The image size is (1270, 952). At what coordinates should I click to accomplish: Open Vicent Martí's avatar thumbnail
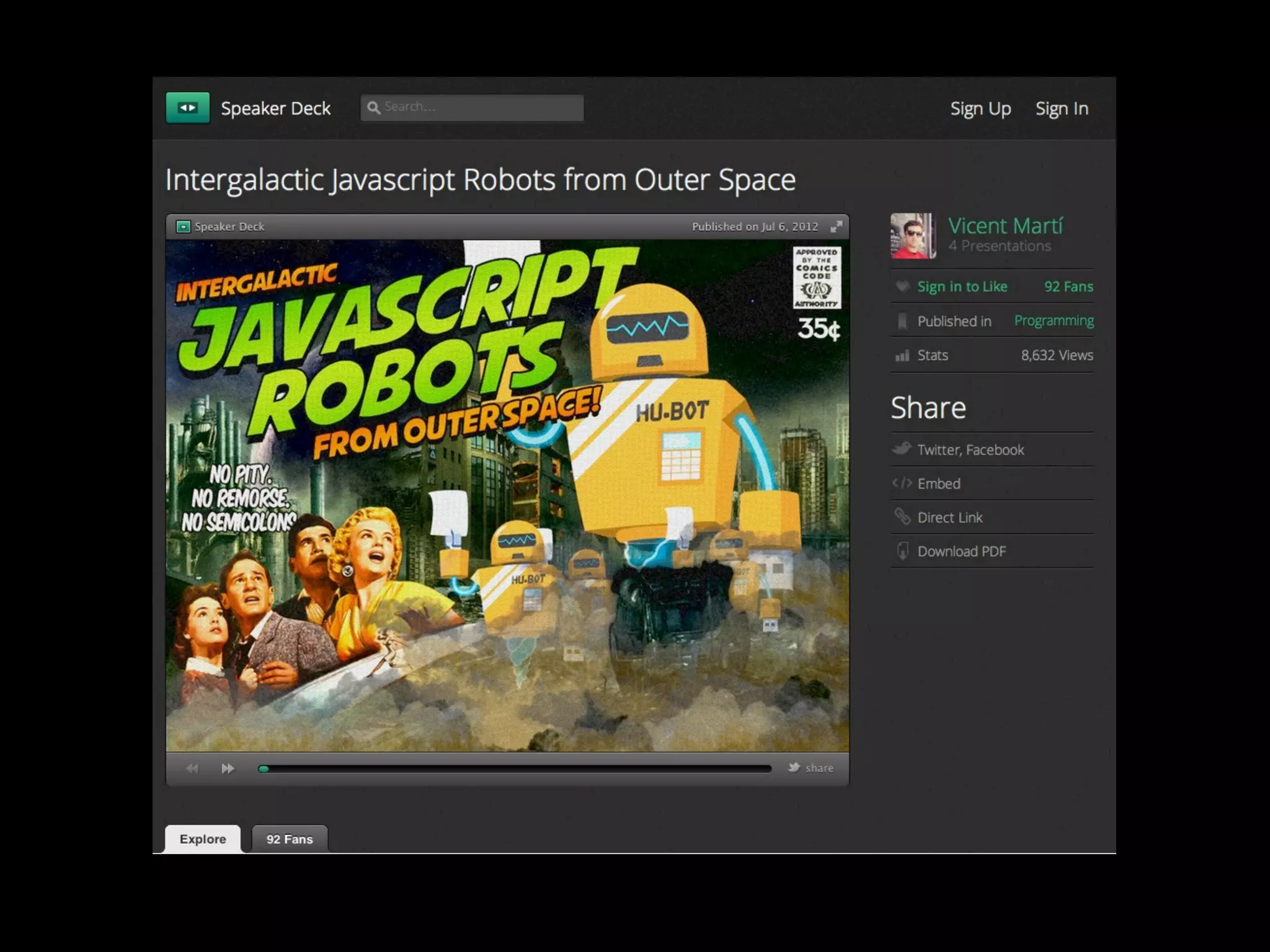coord(913,236)
